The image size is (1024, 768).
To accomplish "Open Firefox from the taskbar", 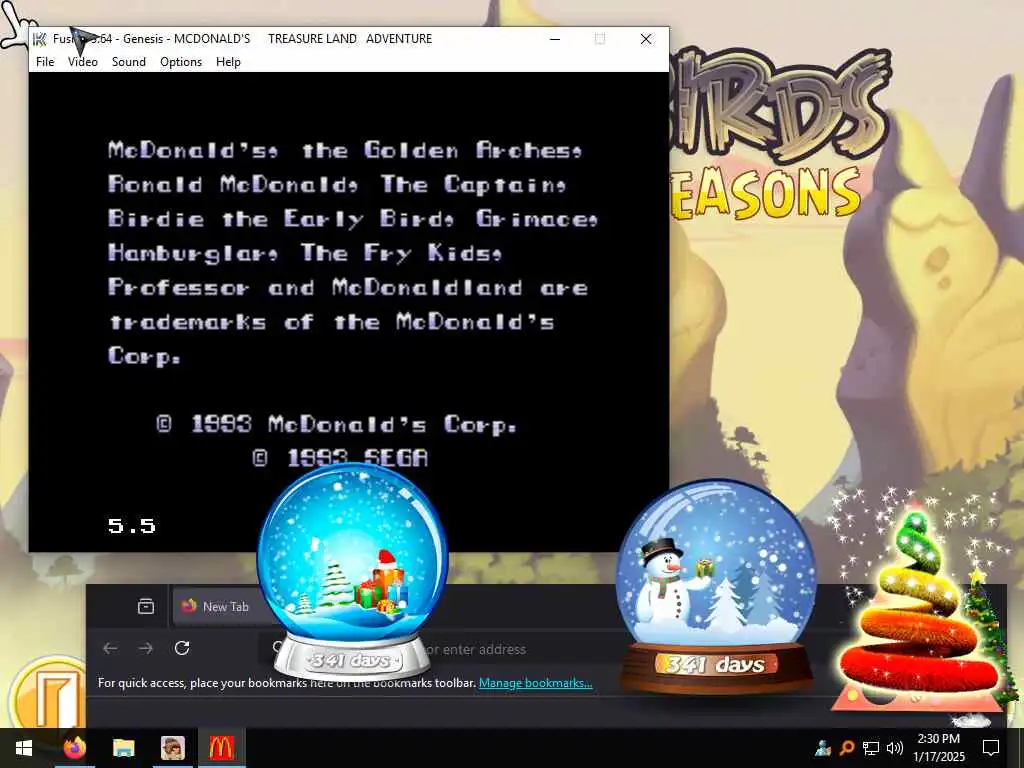I will pyautogui.click(x=75, y=748).
